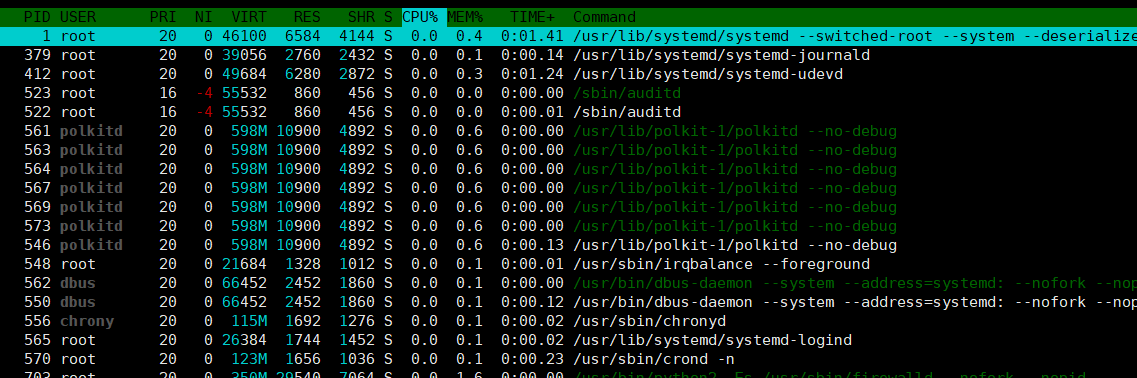Click the NI column header
The width and height of the screenshot is (1137, 378).
pos(203,17)
